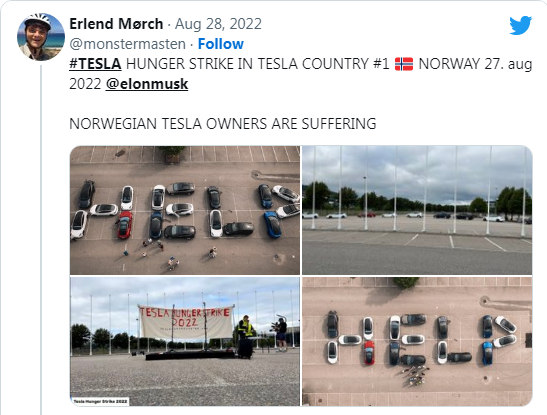Follow the @monstermasten account
The width and height of the screenshot is (547, 415).
[x=220, y=44]
